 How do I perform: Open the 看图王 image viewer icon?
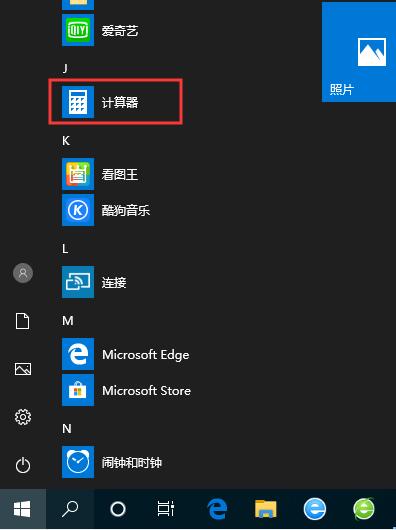(x=78, y=174)
